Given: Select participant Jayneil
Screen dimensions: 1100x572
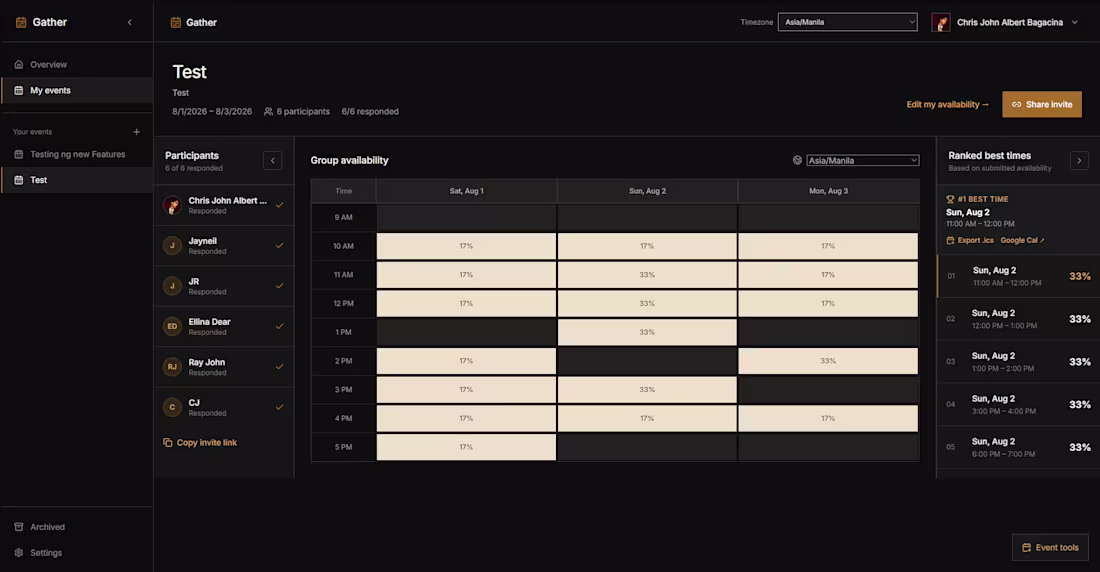Looking at the screenshot, I should pyautogui.click(x=224, y=246).
